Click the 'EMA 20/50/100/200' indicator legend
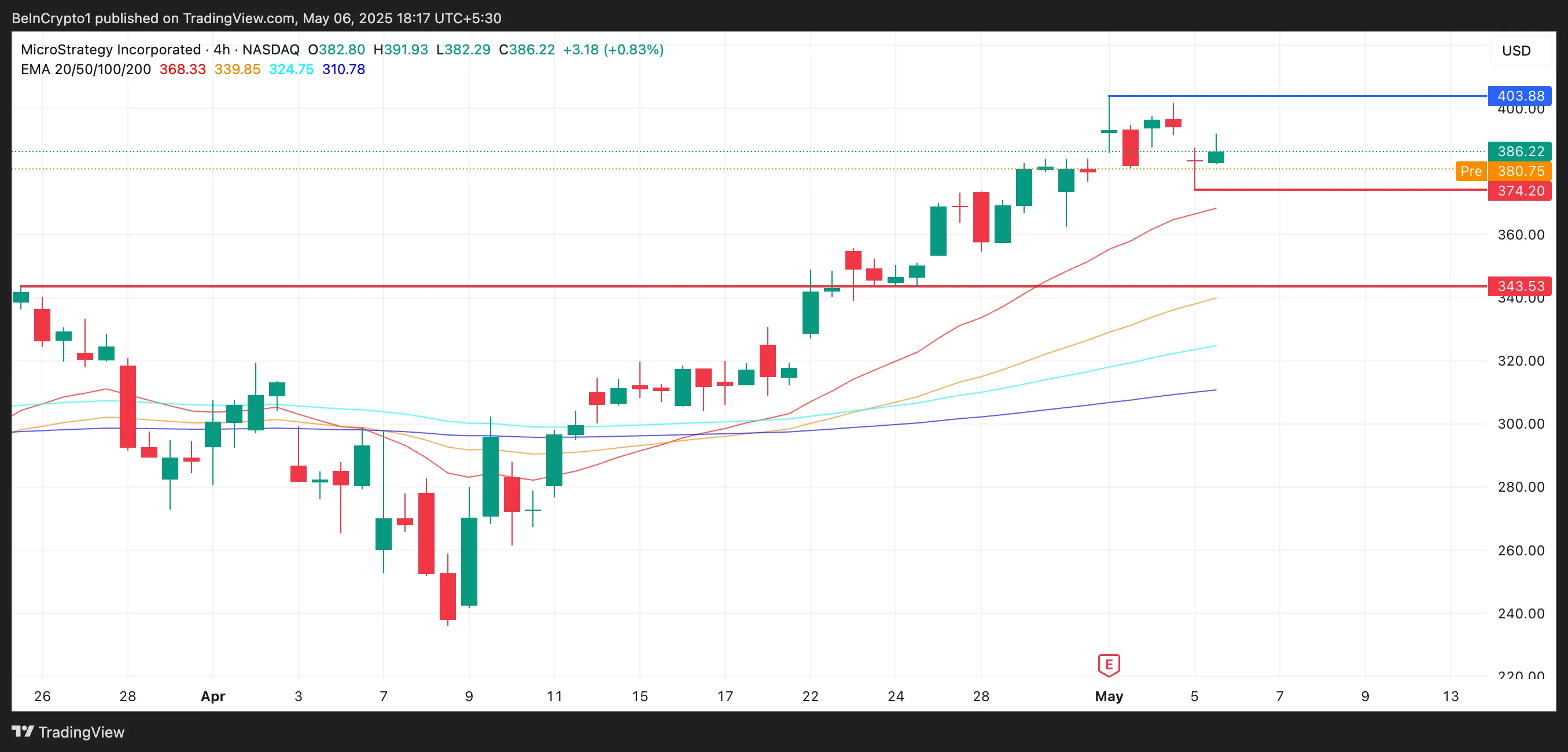Screen dimensions: 1568x752 coord(86,69)
